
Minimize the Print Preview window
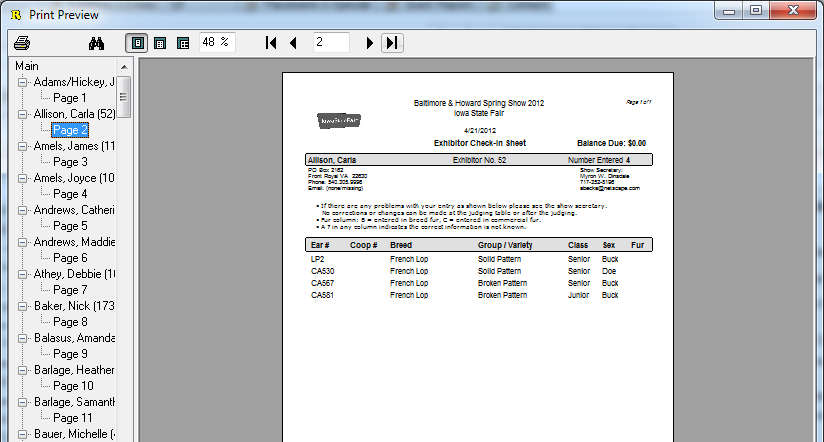(x=728, y=11)
